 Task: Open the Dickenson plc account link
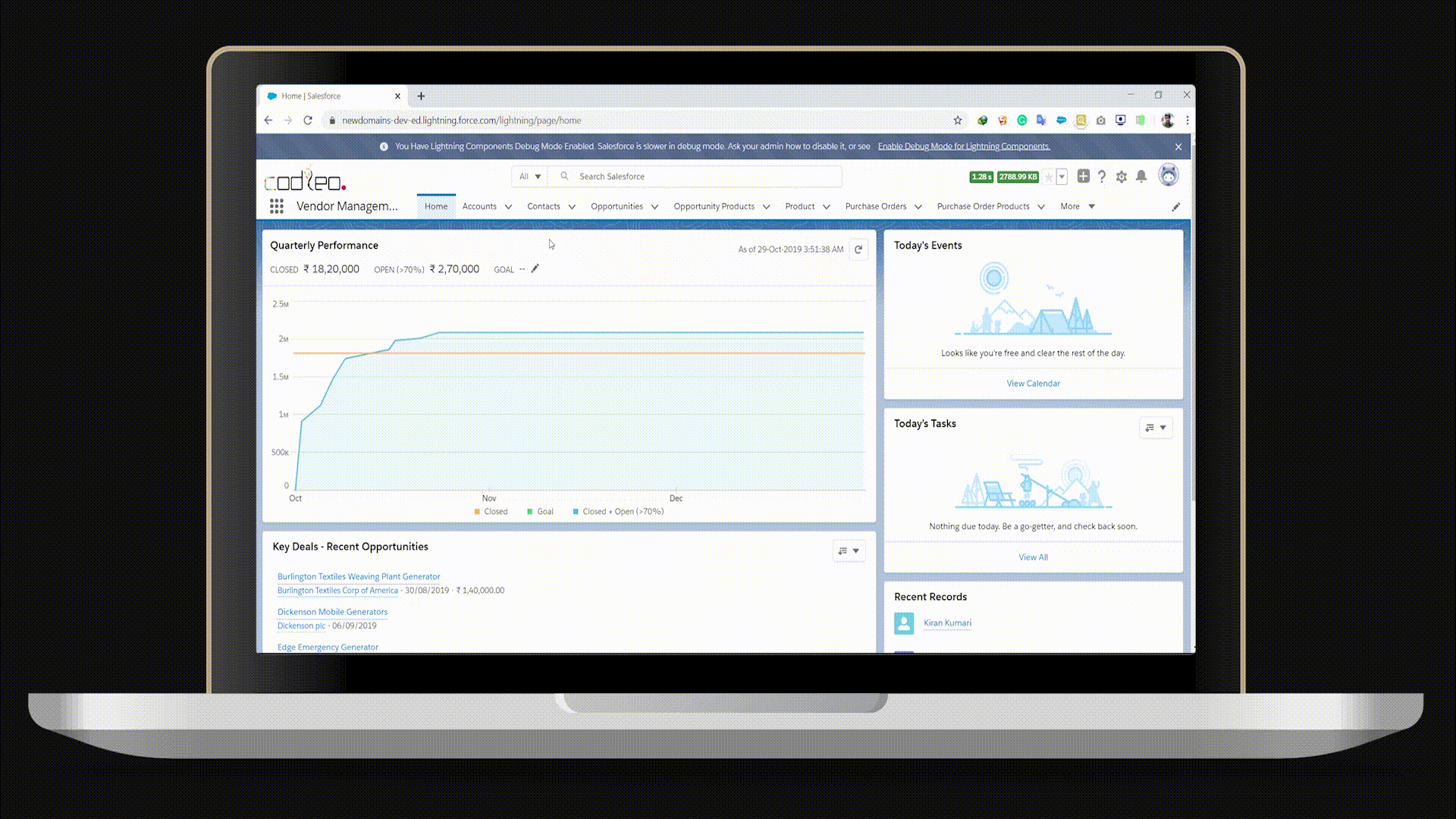pyautogui.click(x=301, y=626)
